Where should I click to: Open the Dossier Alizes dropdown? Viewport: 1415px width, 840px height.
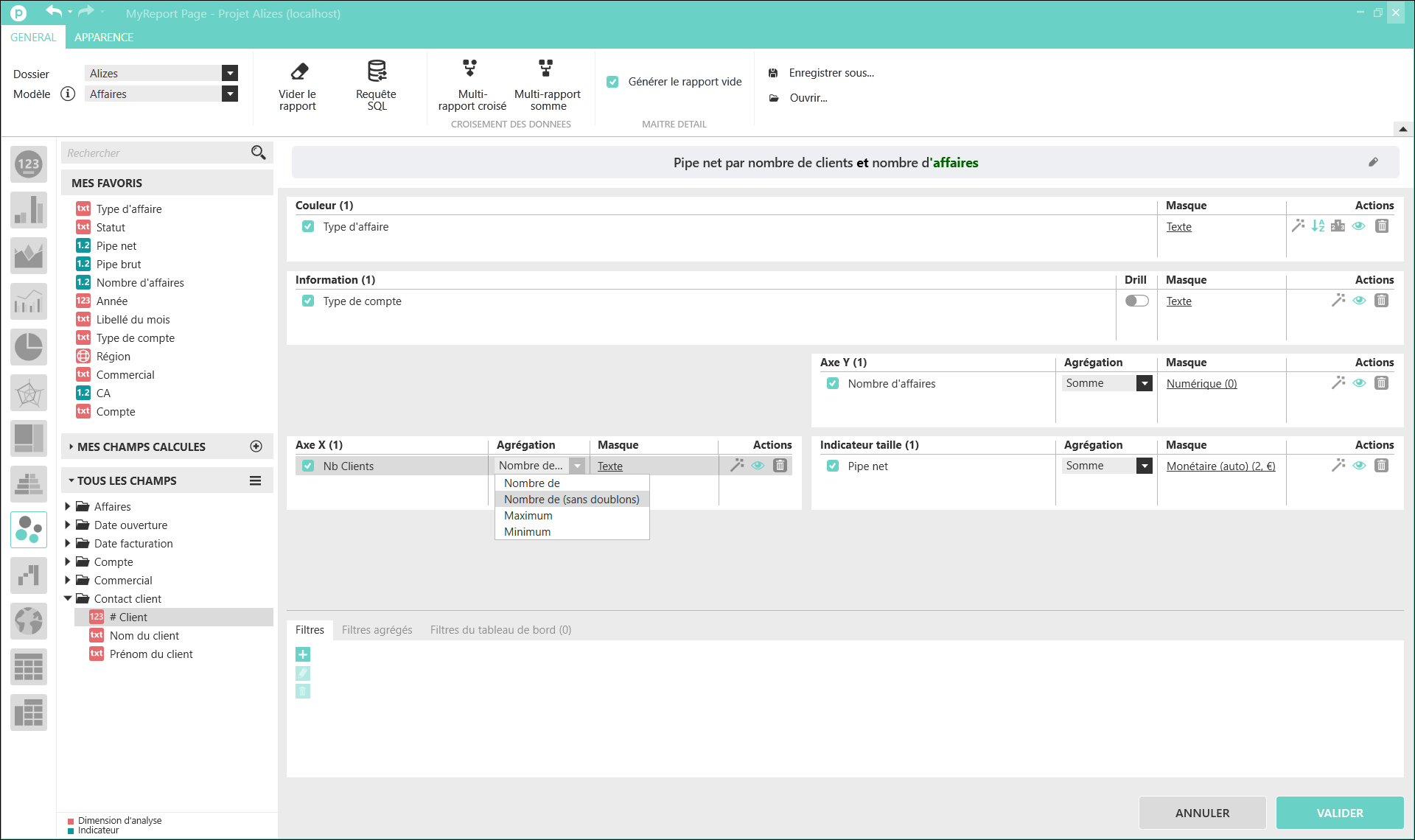click(x=230, y=73)
